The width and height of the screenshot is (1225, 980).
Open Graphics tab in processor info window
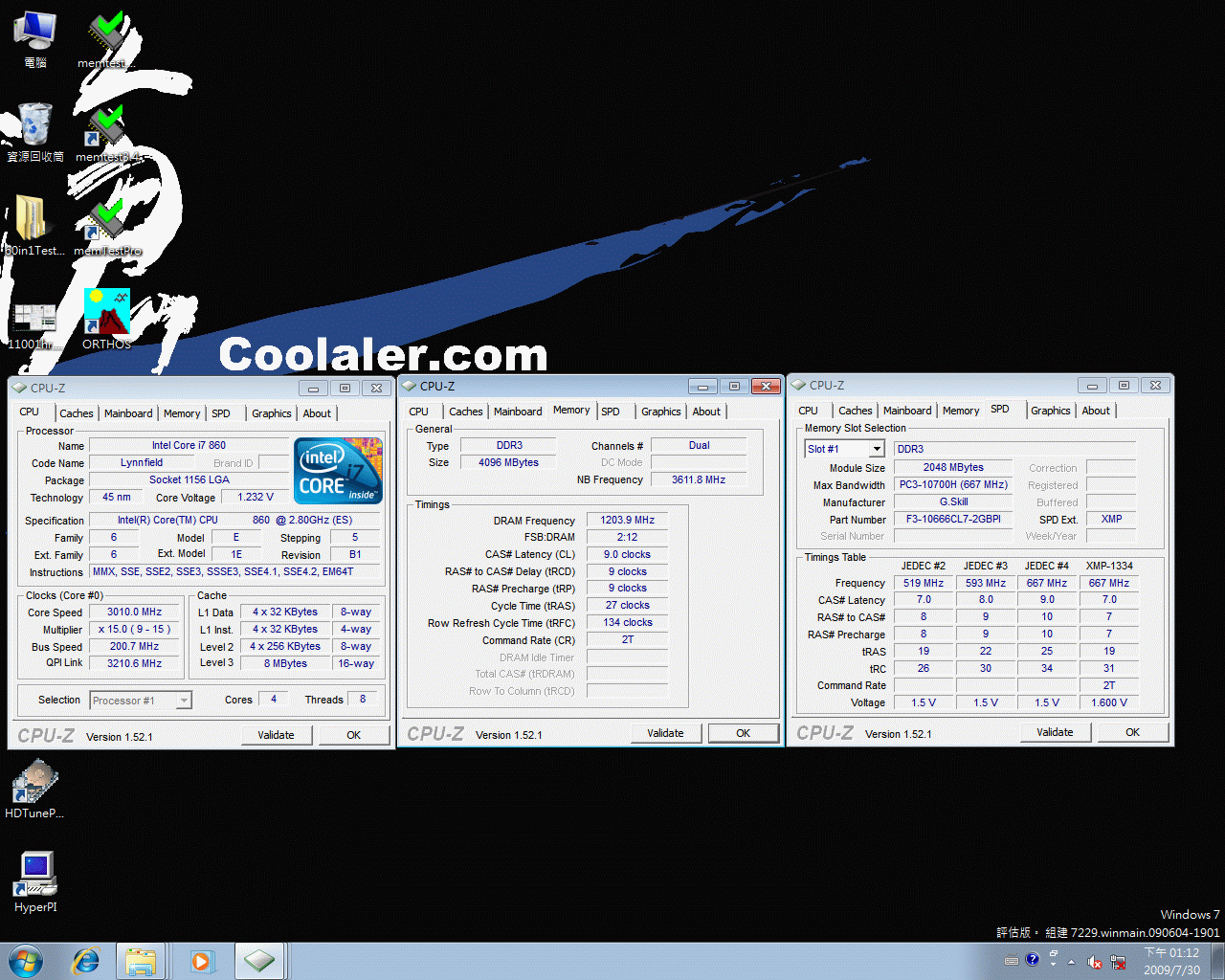(x=272, y=413)
